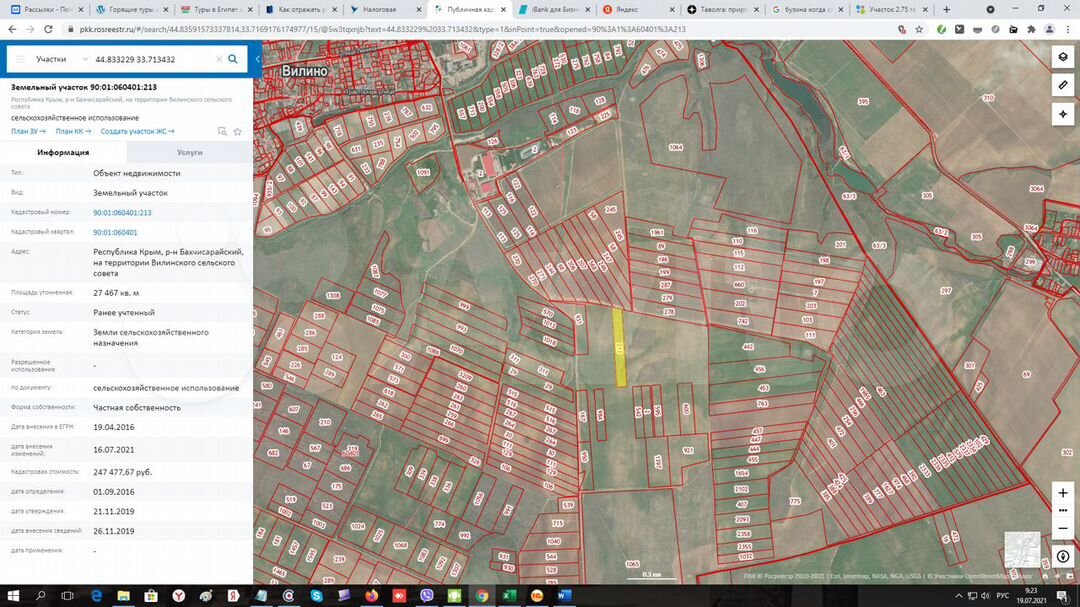Select the ruler measurement tool

tap(1063, 86)
